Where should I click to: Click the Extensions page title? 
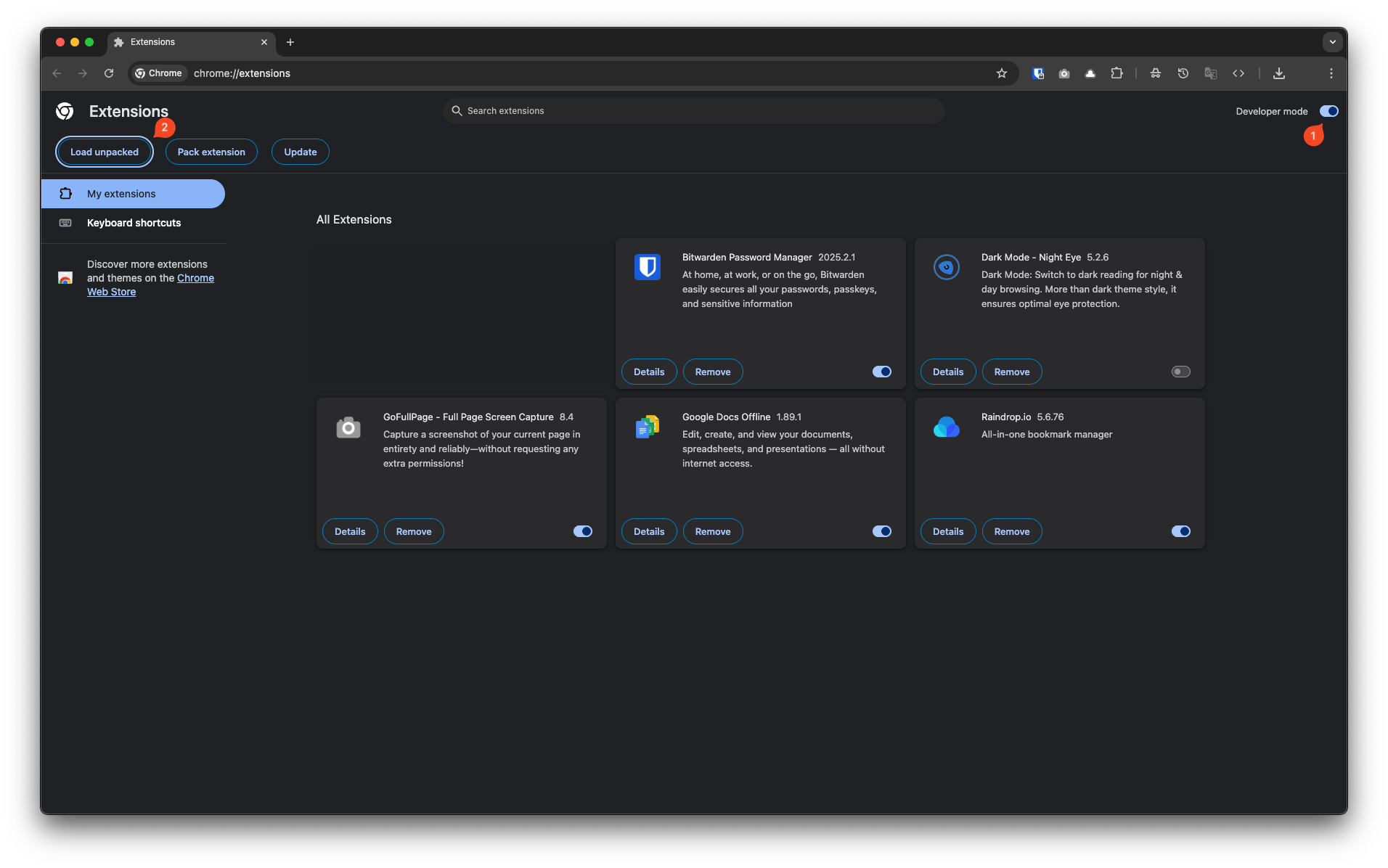point(128,111)
